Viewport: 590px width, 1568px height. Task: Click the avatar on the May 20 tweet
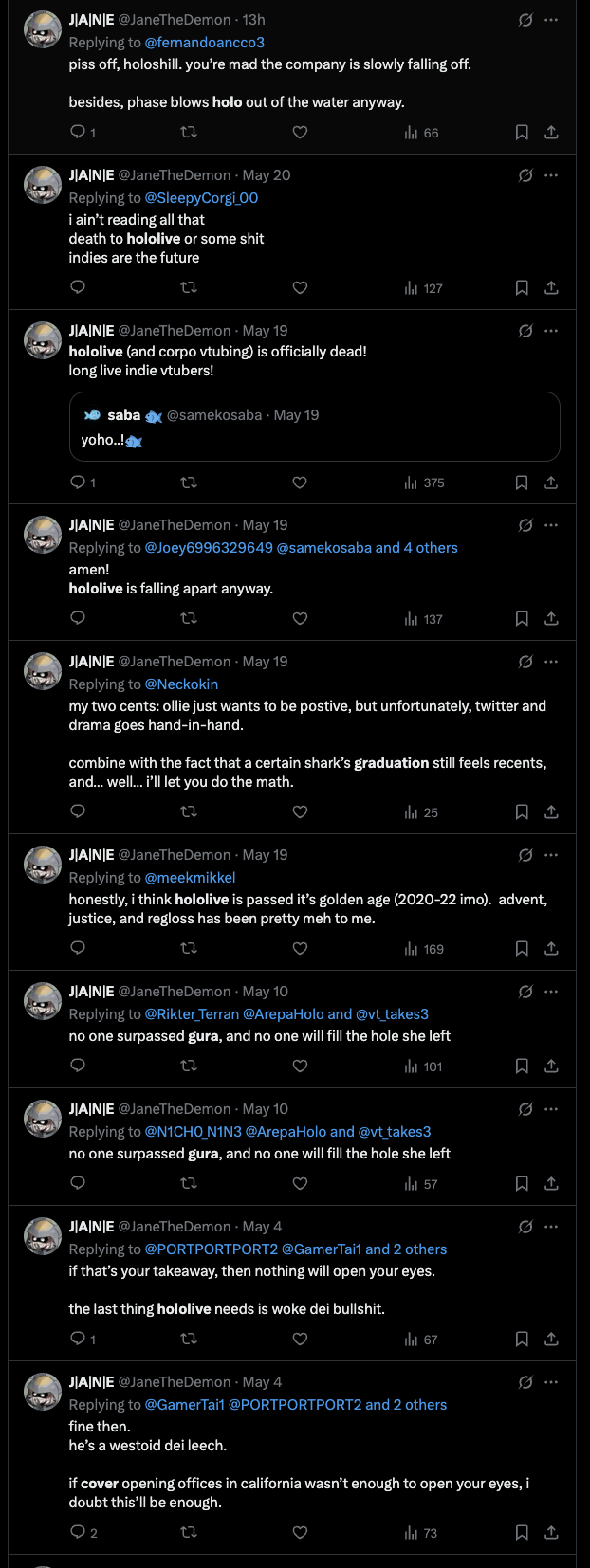(43, 185)
